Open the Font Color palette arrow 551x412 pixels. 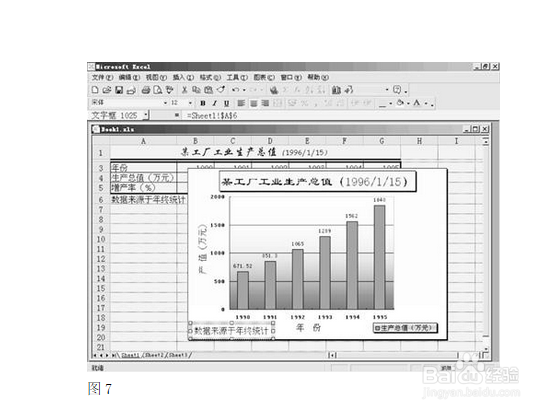(426, 103)
